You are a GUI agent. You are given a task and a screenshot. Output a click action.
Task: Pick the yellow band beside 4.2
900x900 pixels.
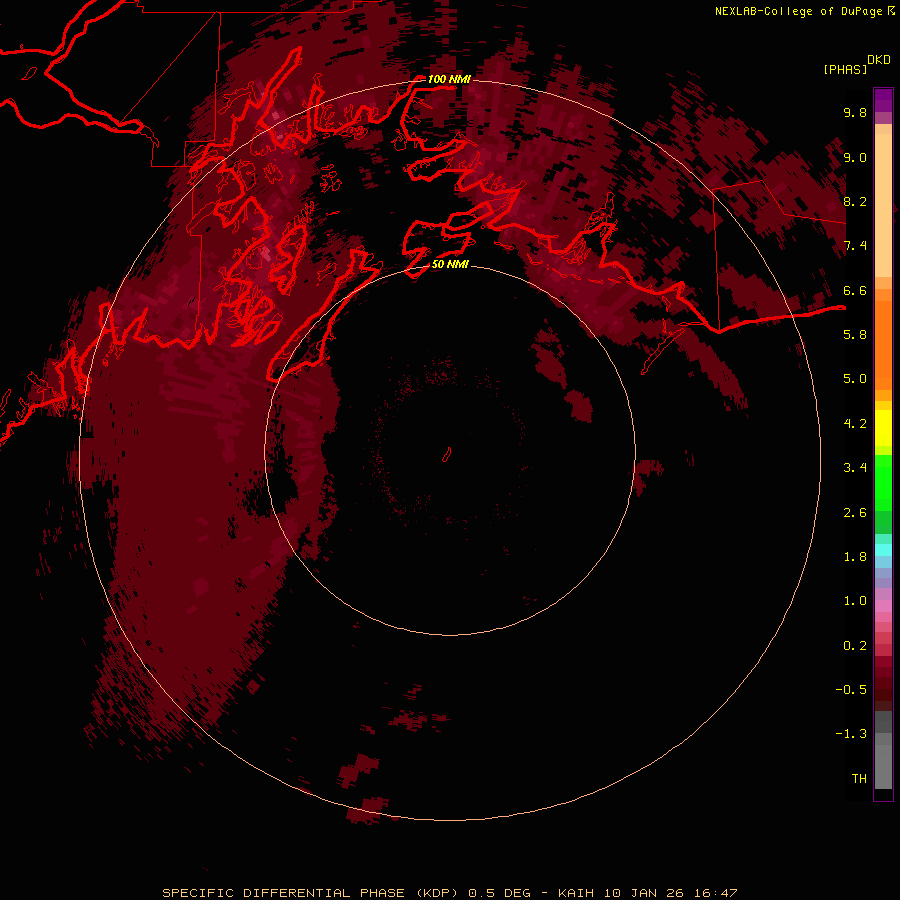(x=883, y=428)
